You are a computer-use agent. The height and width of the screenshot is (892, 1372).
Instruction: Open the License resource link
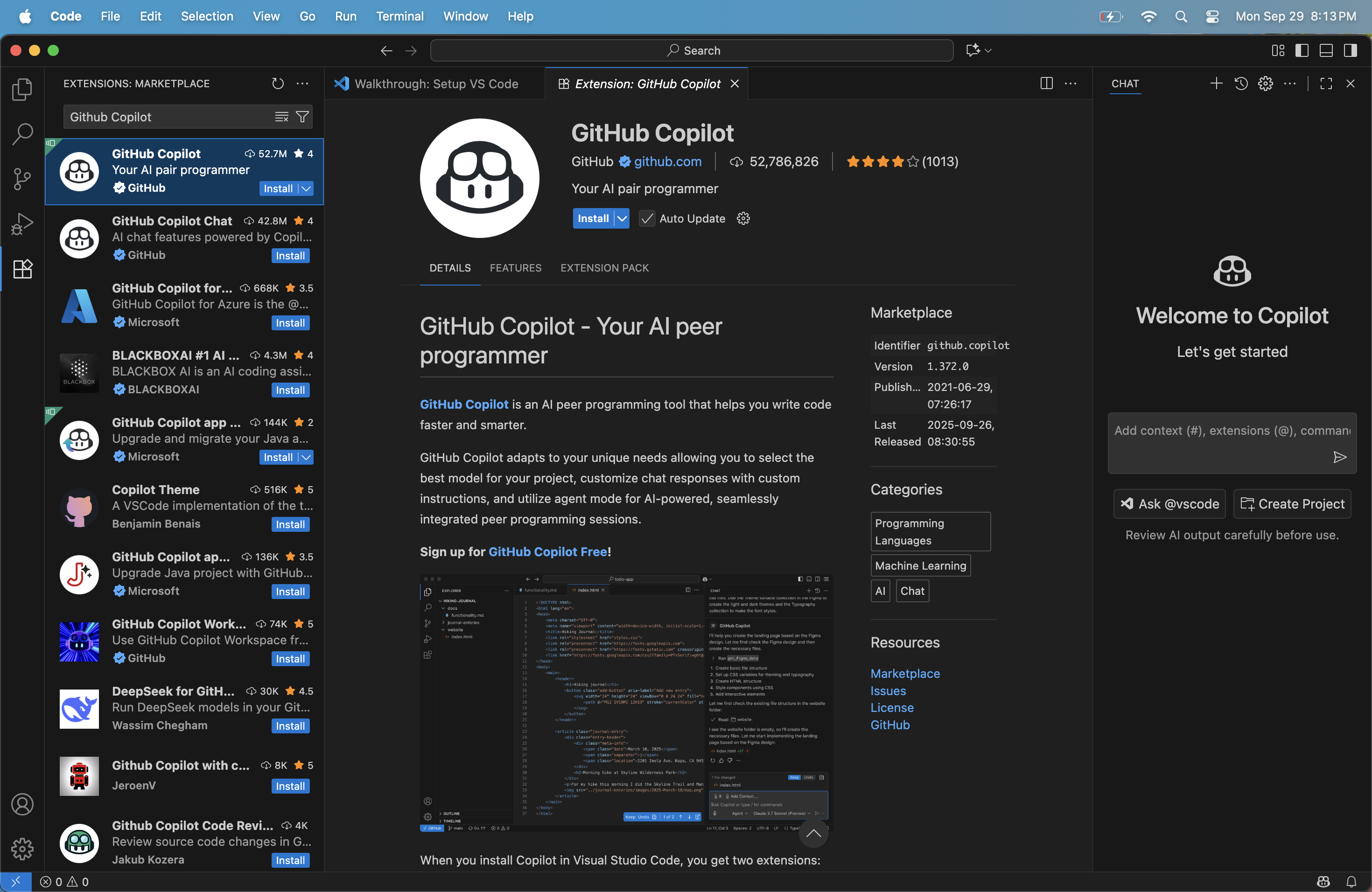[x=892, y=708]
